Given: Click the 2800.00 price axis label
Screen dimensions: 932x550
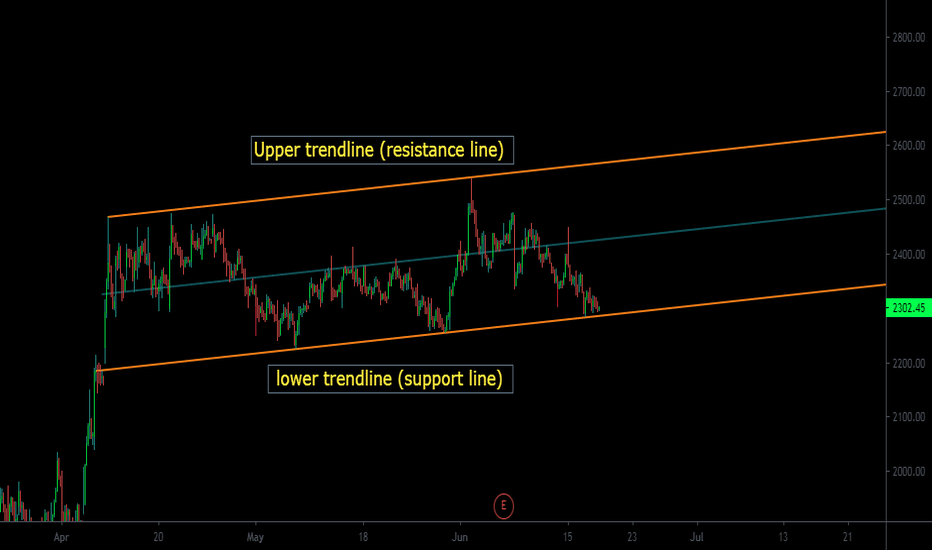Looking at the screenshot, I should point(908,37).
